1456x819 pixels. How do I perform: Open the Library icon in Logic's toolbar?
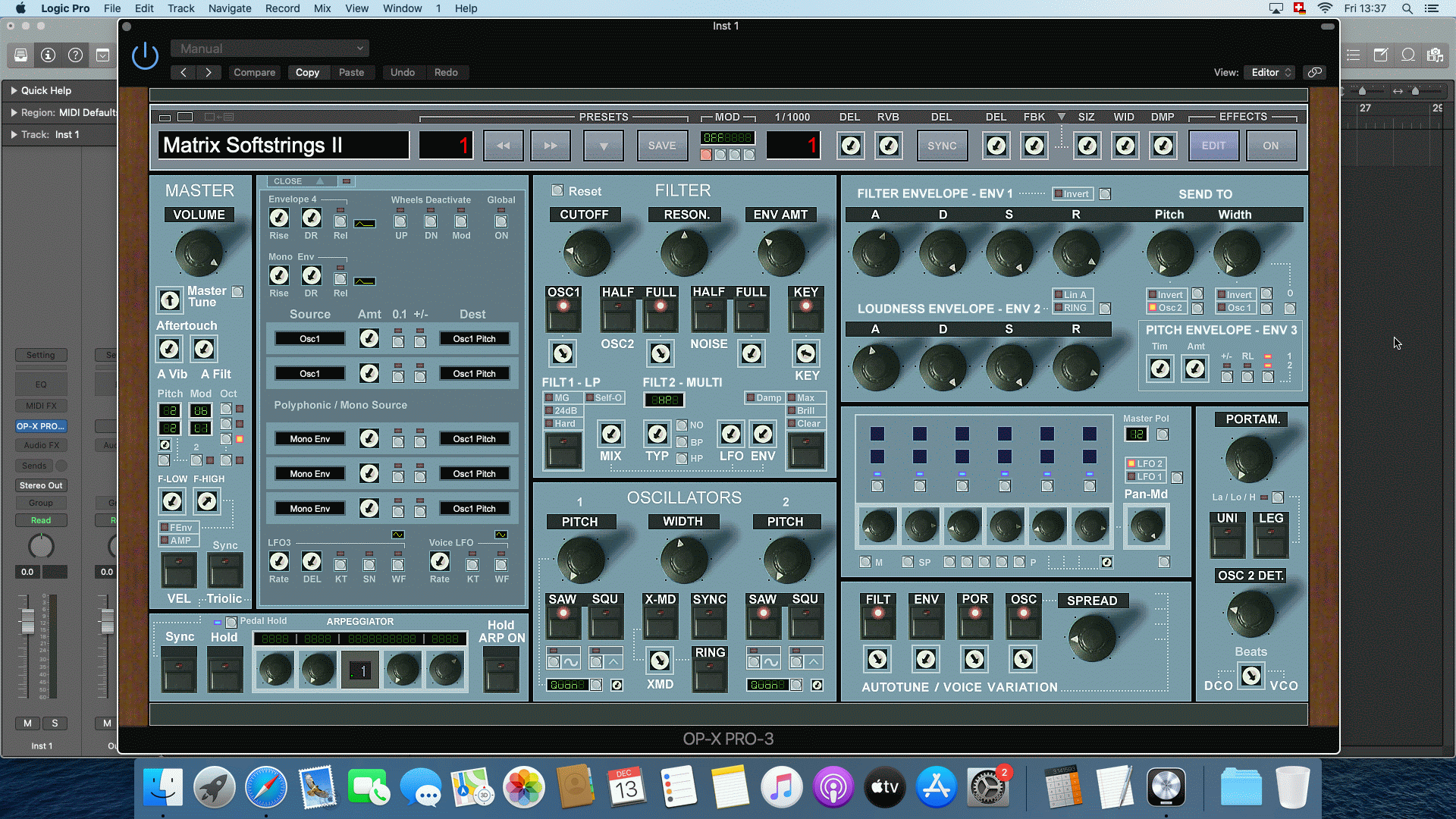click(x=20, y=55)
